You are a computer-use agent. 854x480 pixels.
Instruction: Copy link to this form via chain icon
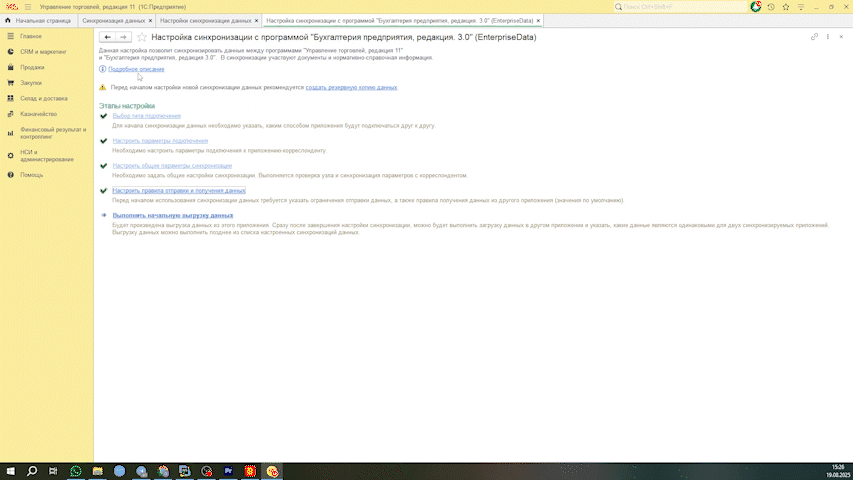pyautogui.click(x=814, y=37)
